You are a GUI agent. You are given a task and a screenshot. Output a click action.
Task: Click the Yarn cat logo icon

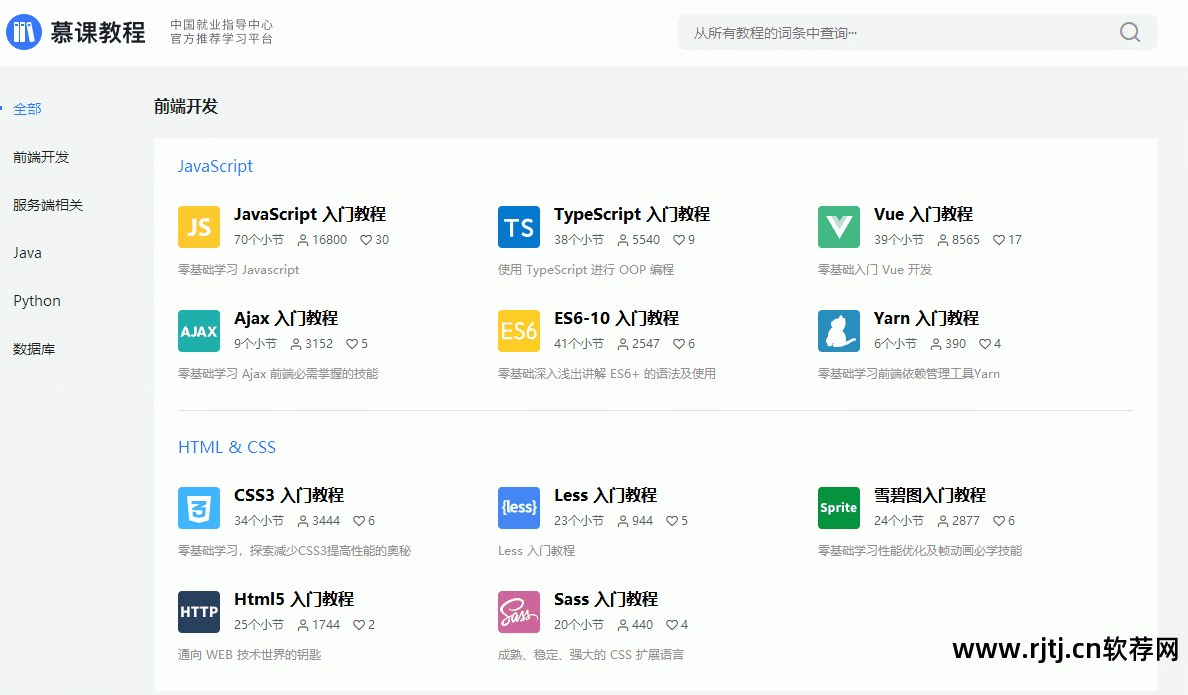(838, 331)
